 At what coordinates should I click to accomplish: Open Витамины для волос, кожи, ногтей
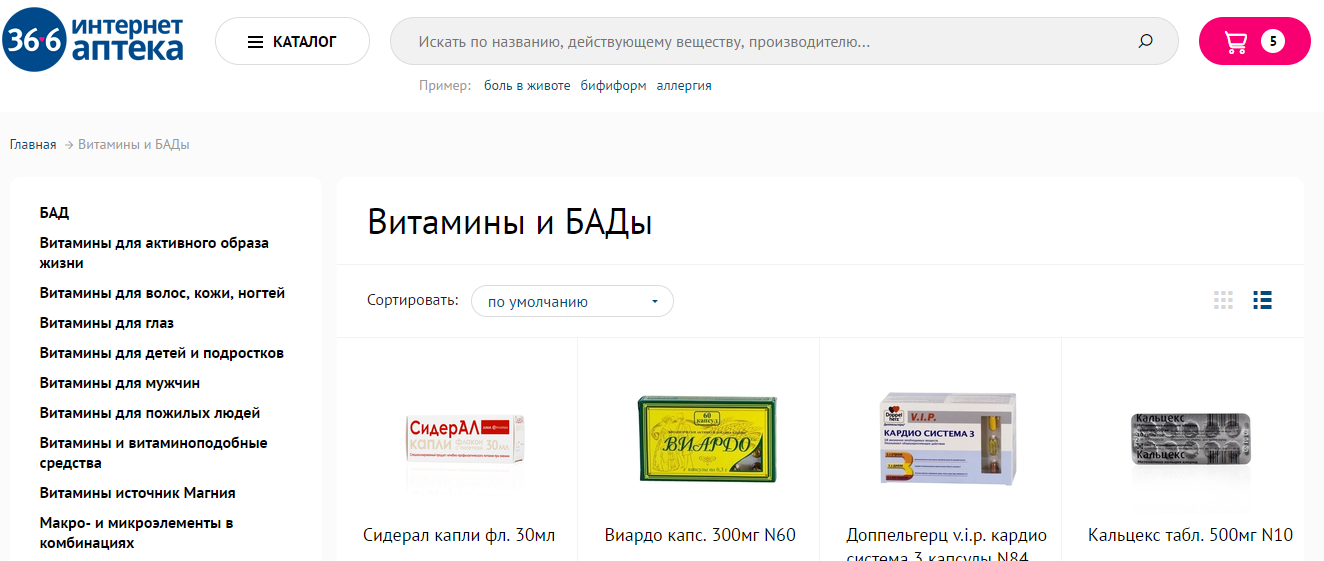(162, 293)
